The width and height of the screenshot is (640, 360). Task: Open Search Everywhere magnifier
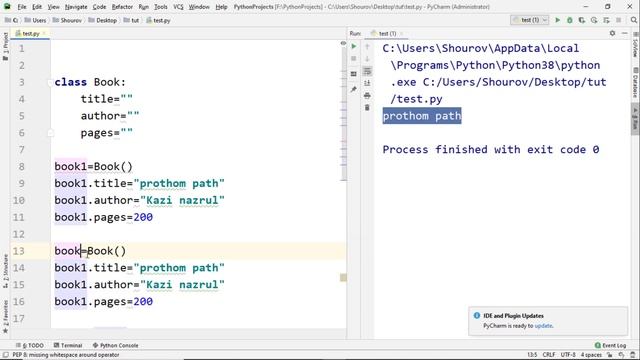(x=633, y=20)
